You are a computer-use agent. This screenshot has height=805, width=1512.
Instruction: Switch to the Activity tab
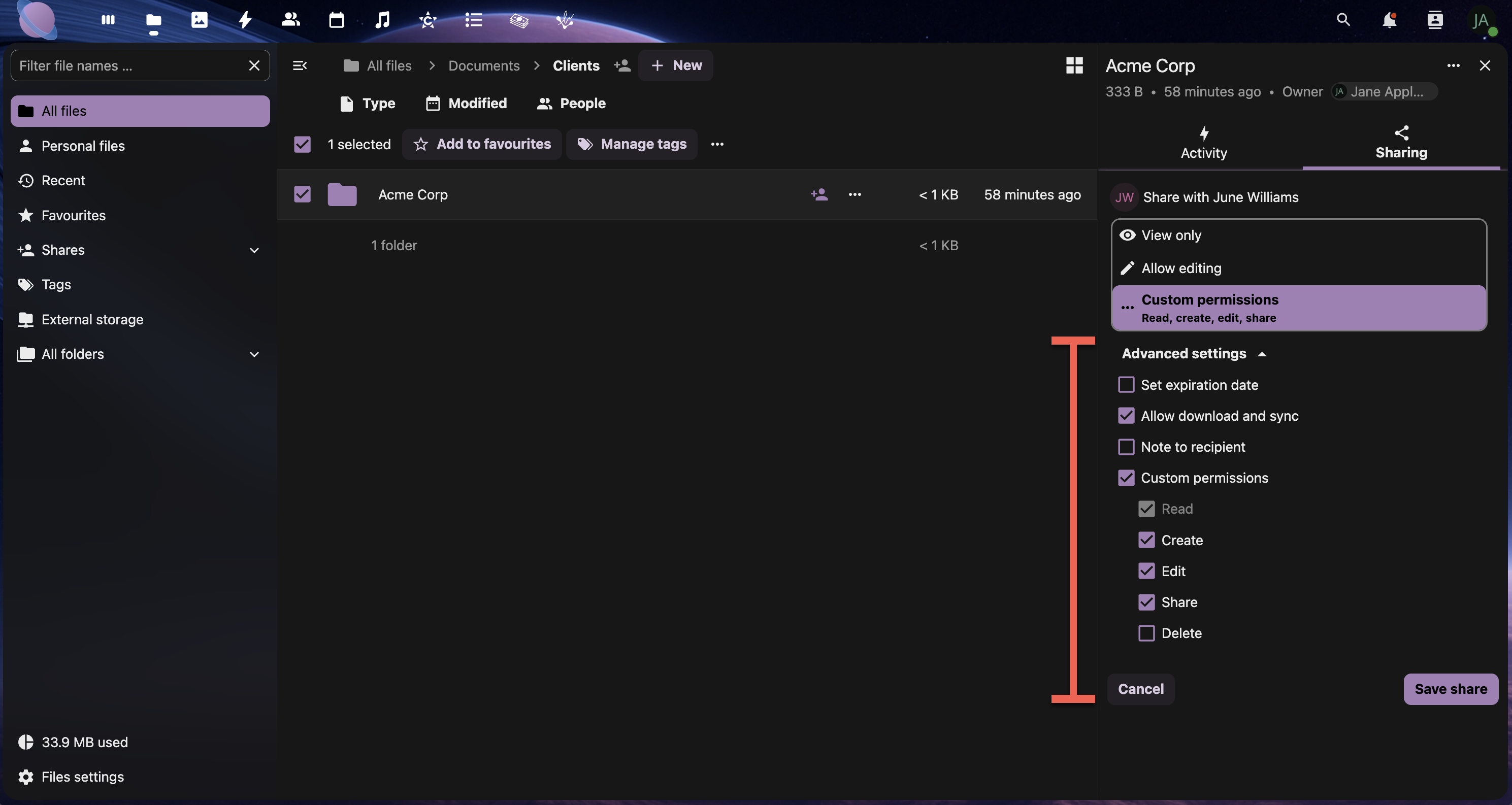pos(1203,143)
